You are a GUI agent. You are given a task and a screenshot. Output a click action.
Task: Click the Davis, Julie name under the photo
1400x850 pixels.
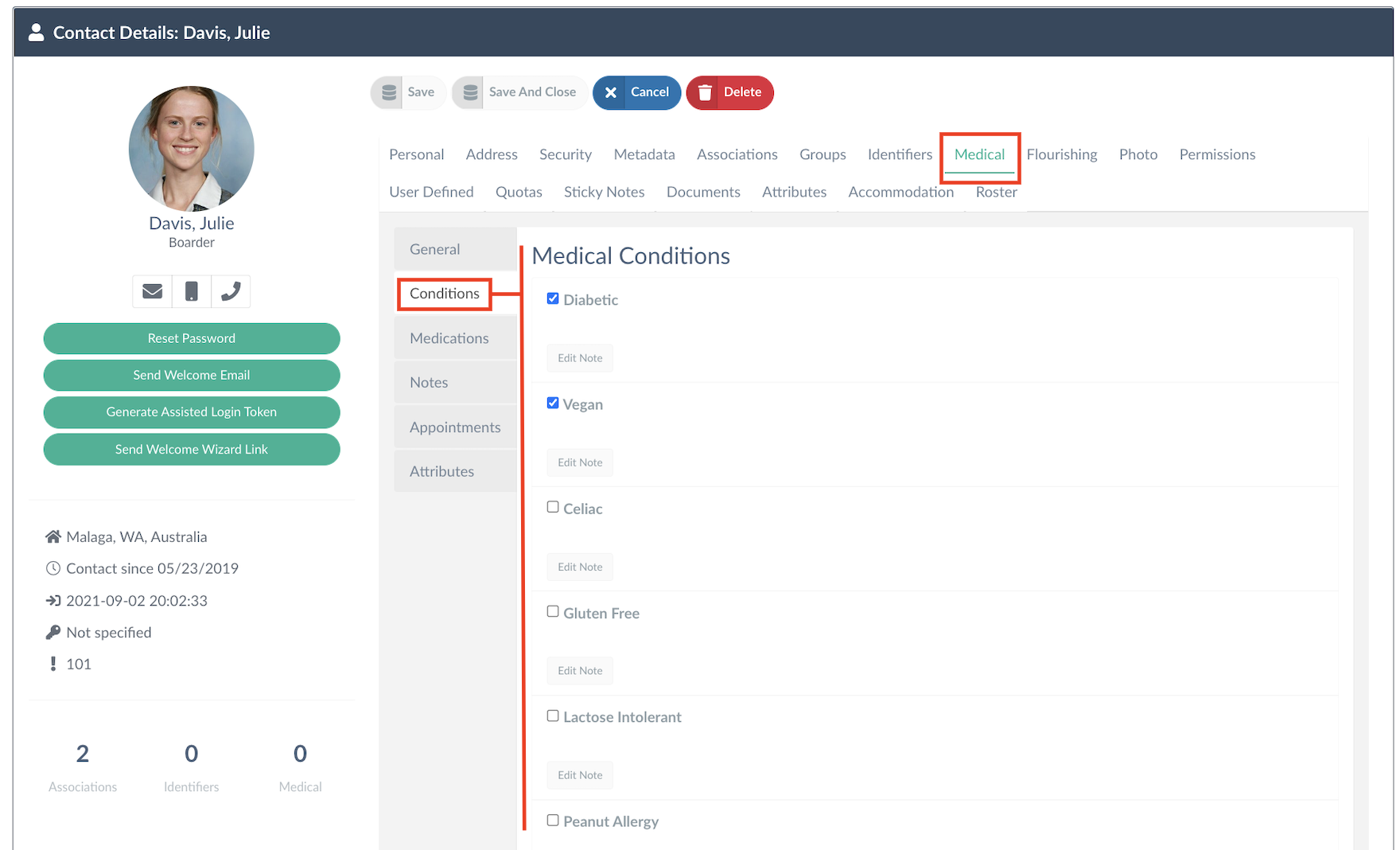[192, 224]
